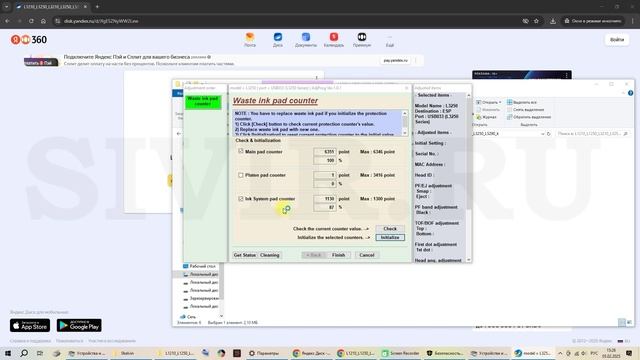Click the bookmark star icon in address bar
Viewport: 640px width, 360px height.
pos(536,21)
